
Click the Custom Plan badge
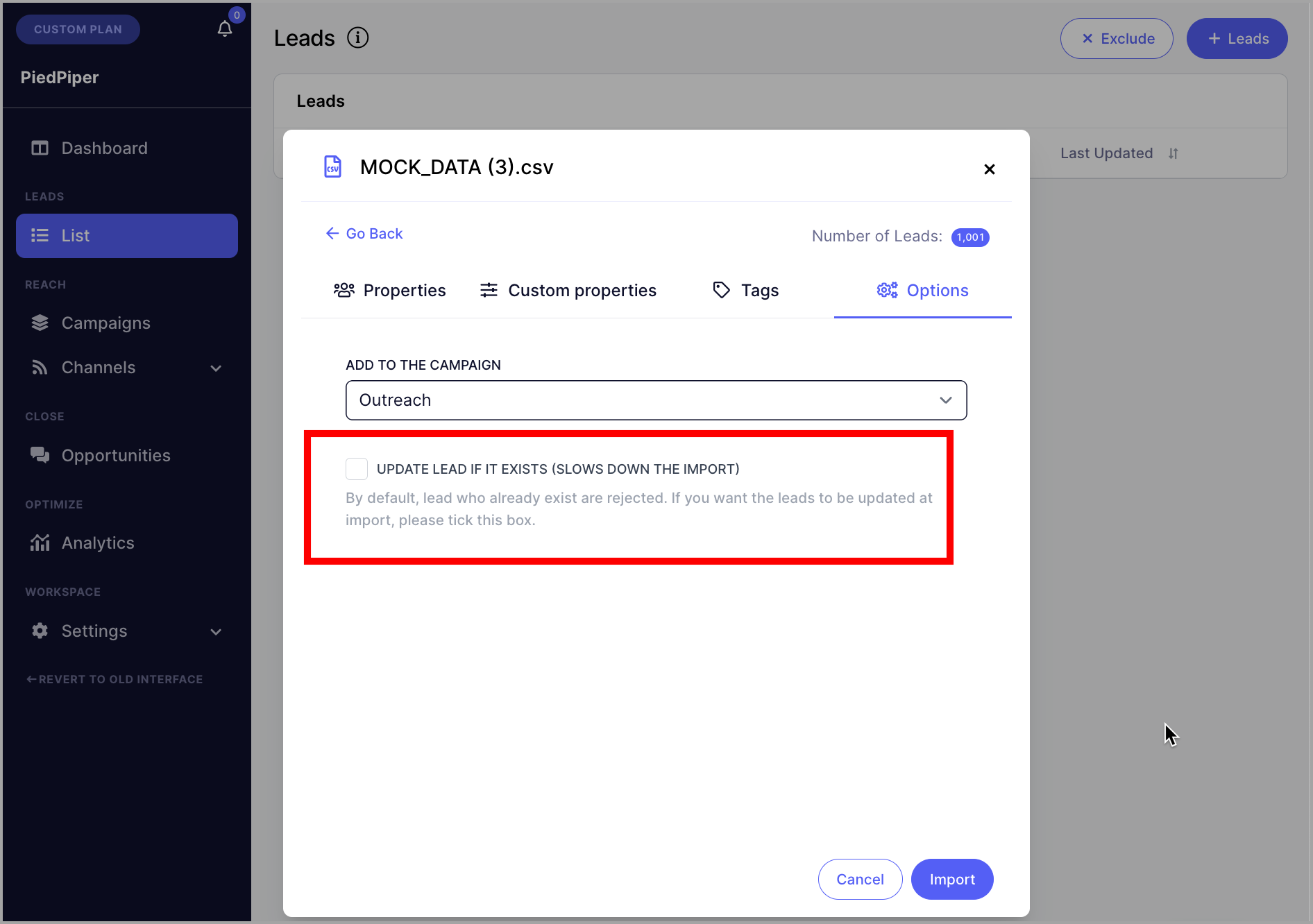(x=78, y=29)
